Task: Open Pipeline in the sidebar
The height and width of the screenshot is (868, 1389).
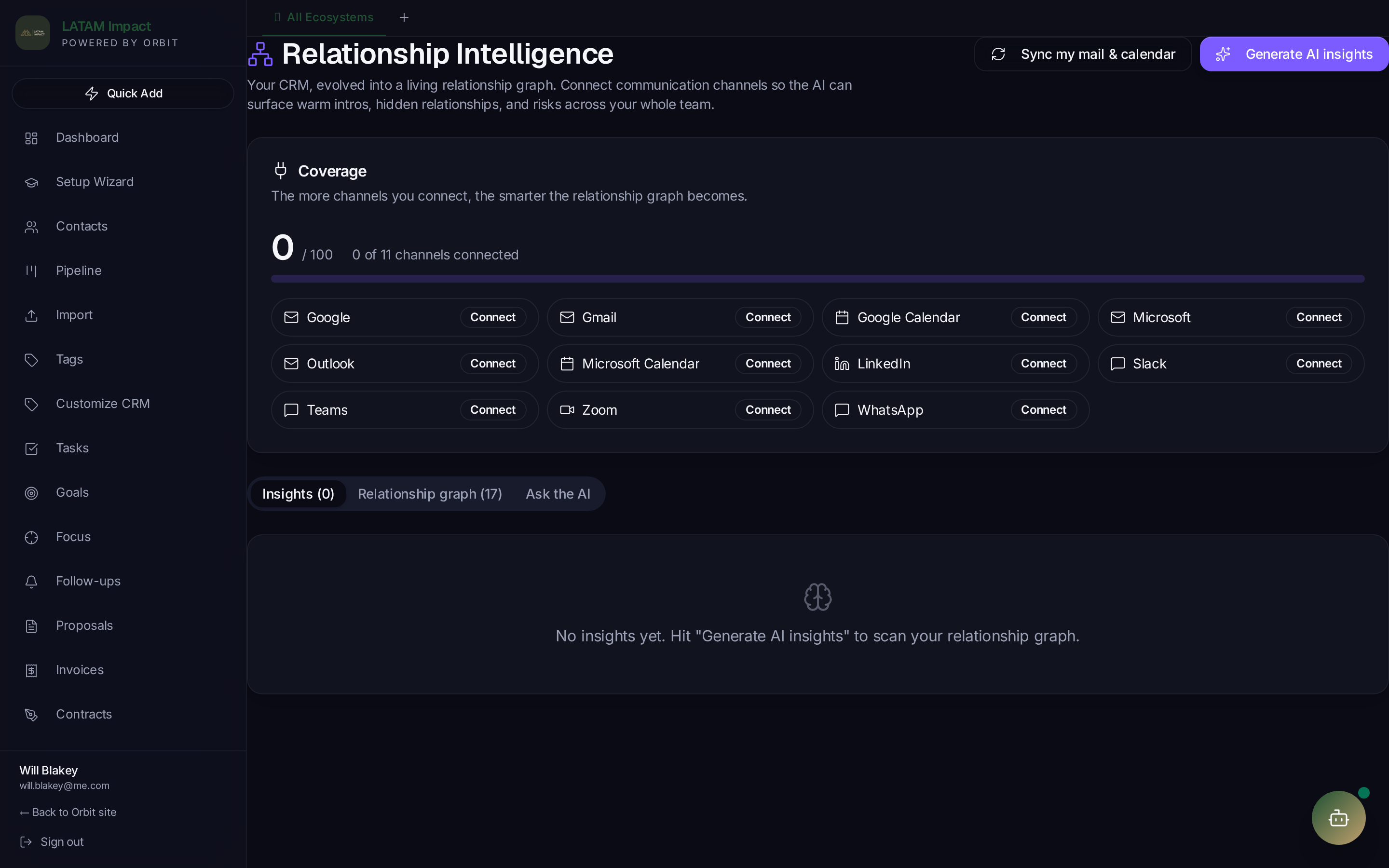Action: click(123, 271)
